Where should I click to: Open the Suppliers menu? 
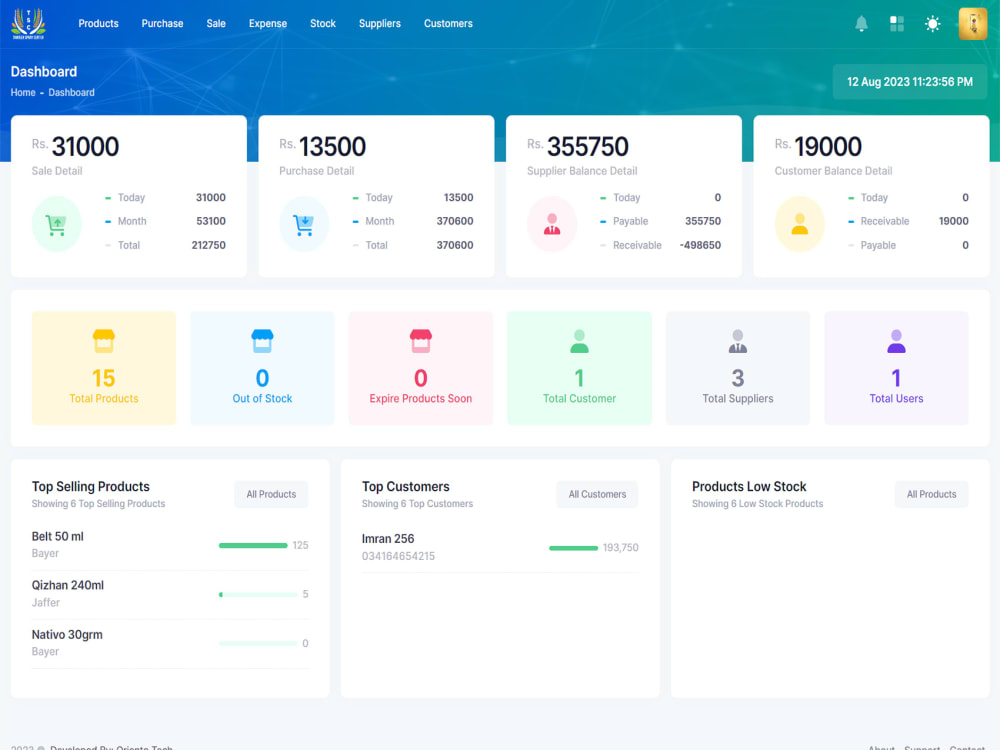click(x=379, y=24)
